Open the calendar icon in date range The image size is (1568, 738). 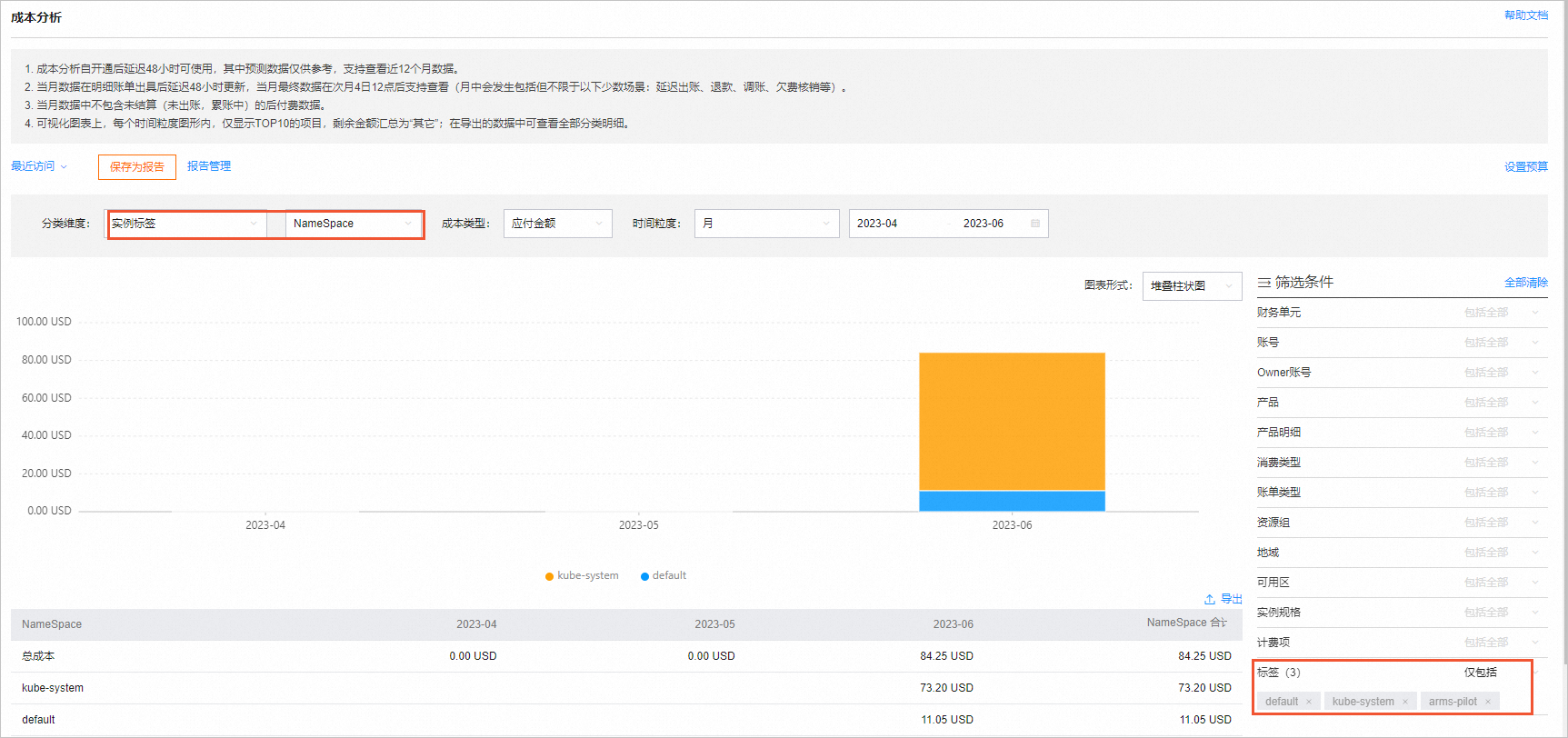coord(1035,224)
